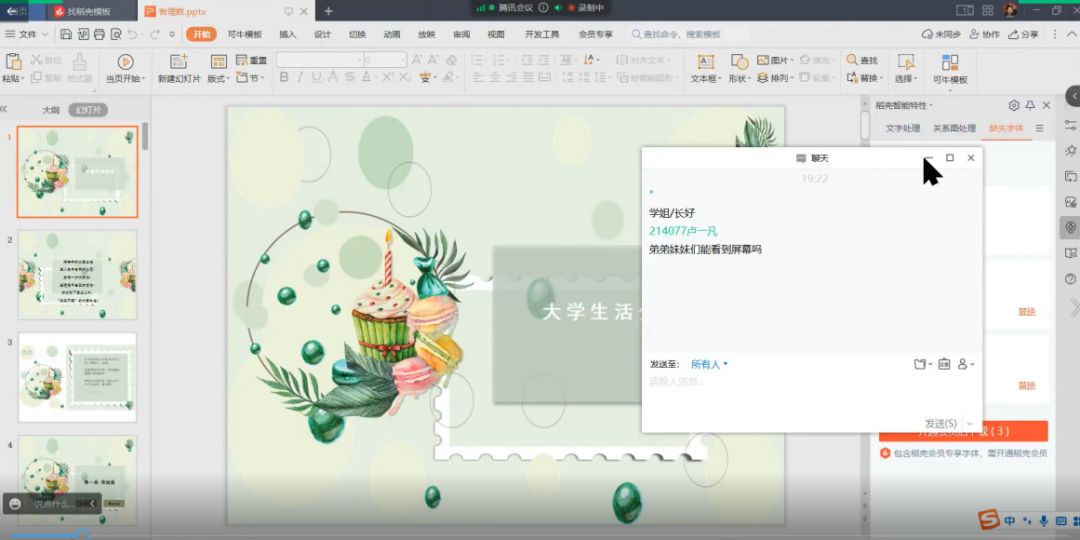Toggle bold formatting button
Viewport: 1080px width, 540px height.
284,78
